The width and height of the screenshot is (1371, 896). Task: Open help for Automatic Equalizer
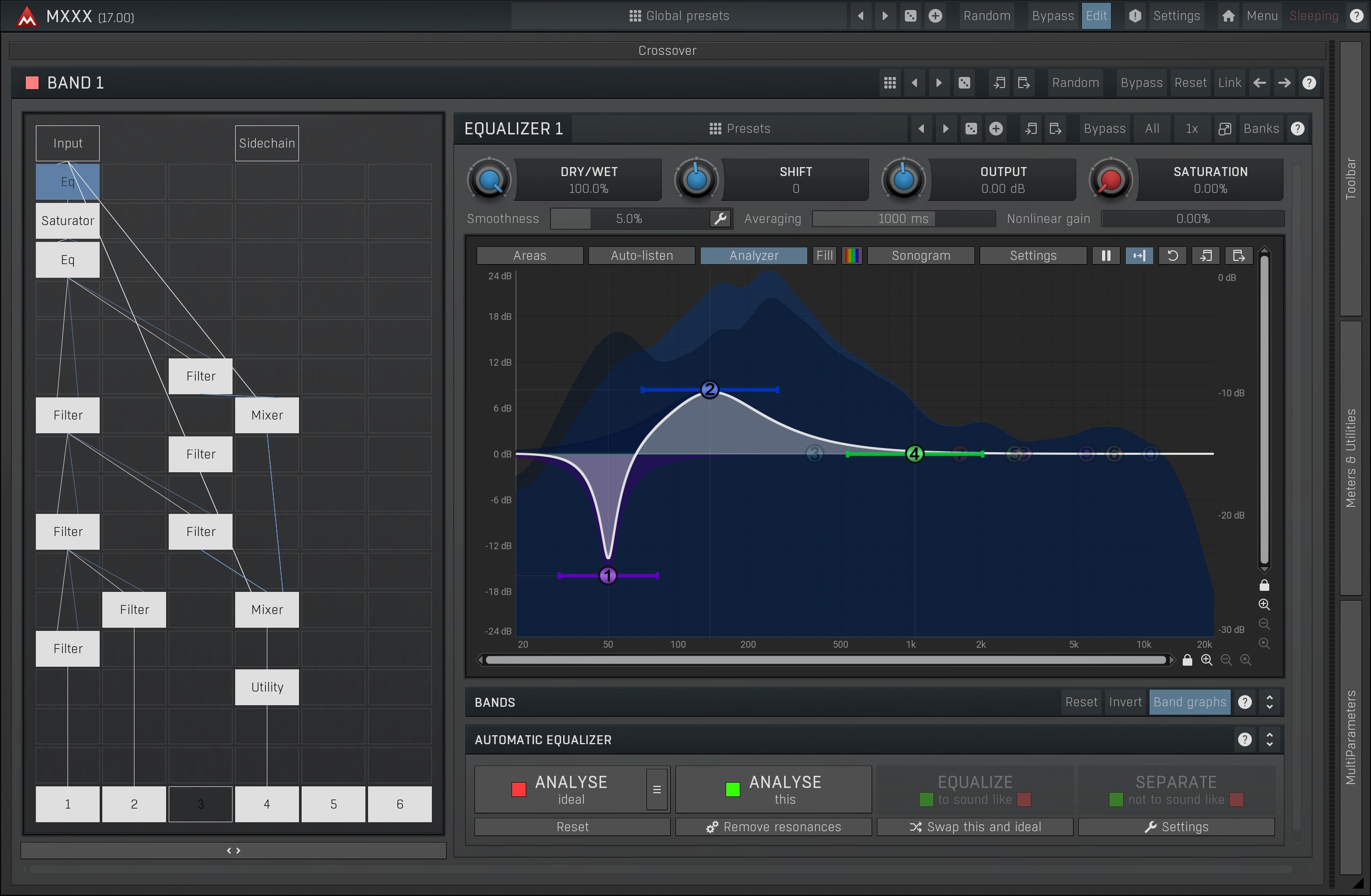(1244, 739)
